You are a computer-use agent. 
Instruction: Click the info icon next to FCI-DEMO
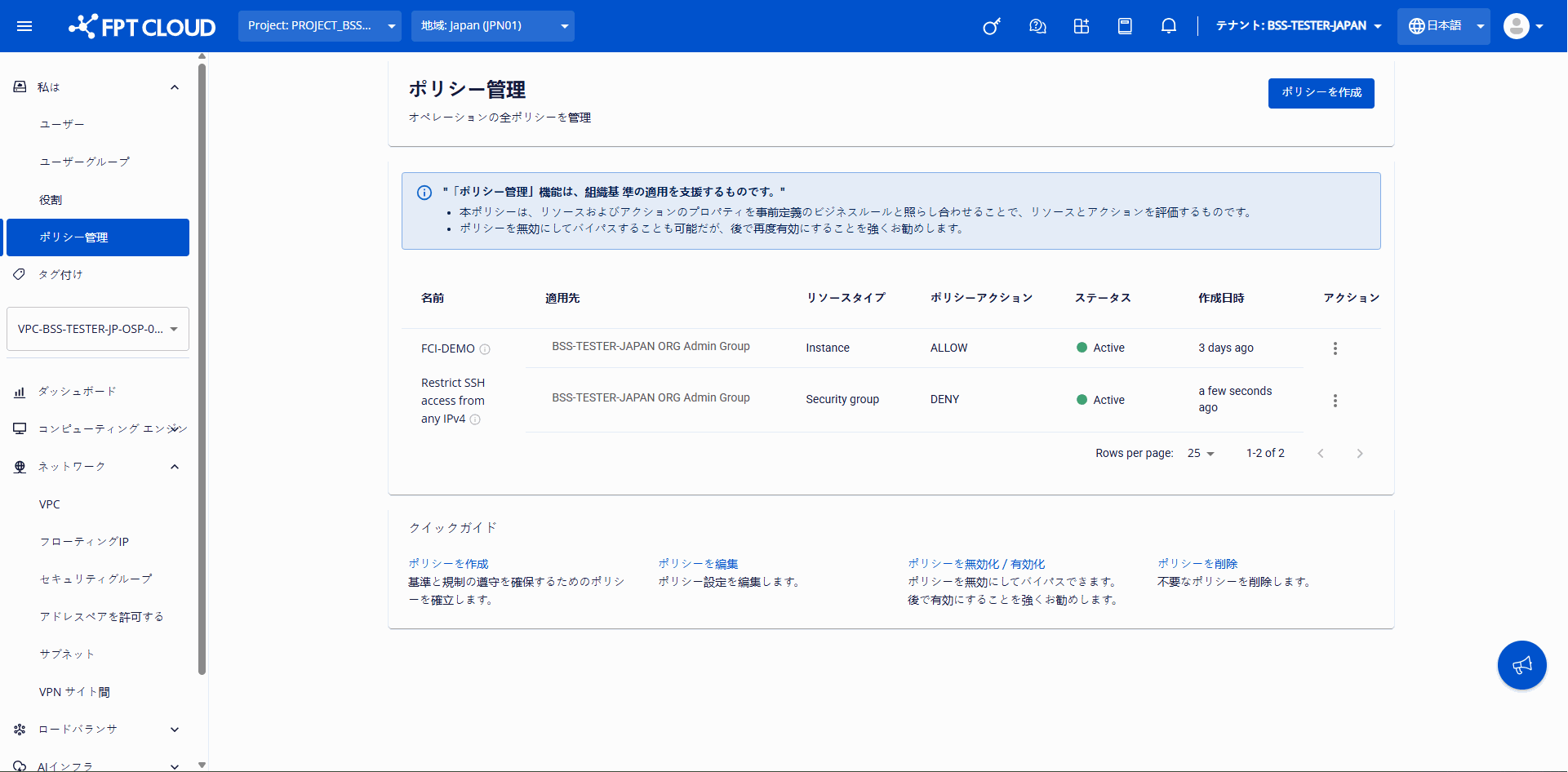485,349
